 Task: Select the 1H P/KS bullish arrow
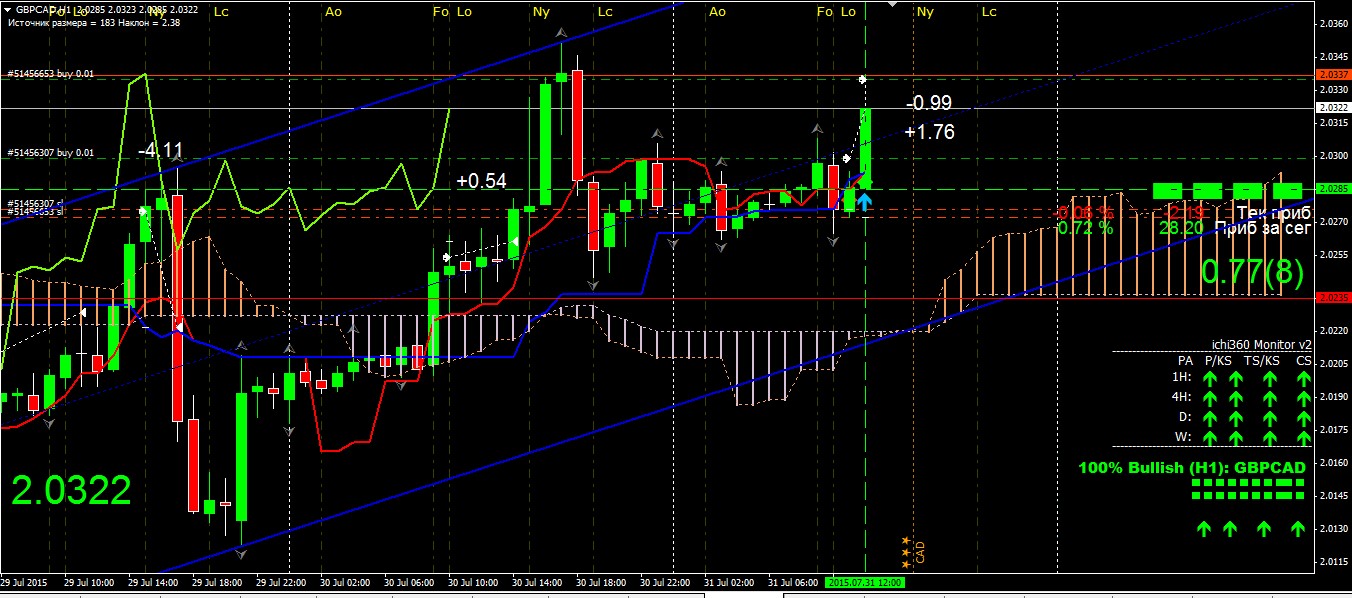coord(1235,379)
